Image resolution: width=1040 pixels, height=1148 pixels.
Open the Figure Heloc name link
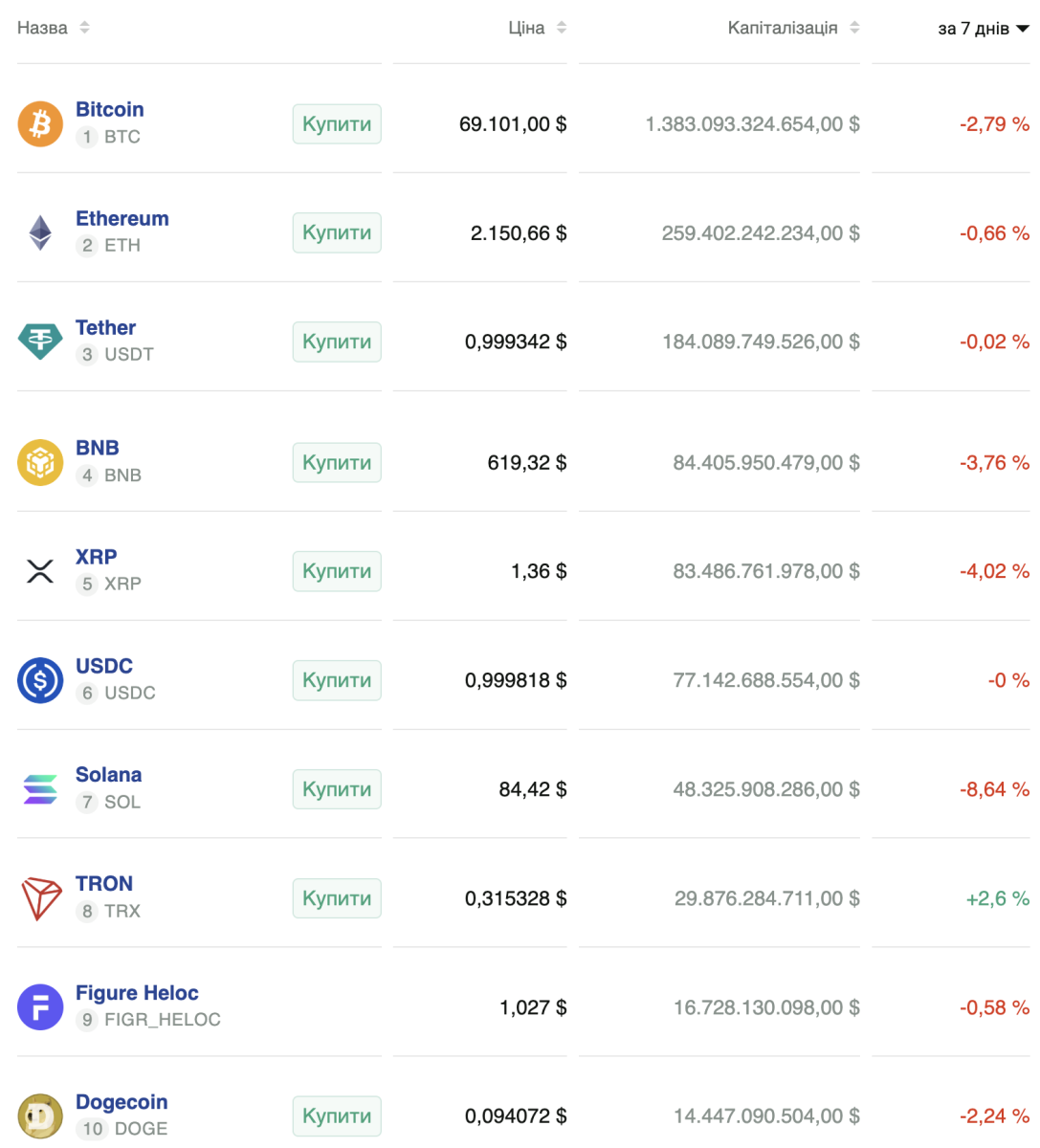tap(137, 993)
